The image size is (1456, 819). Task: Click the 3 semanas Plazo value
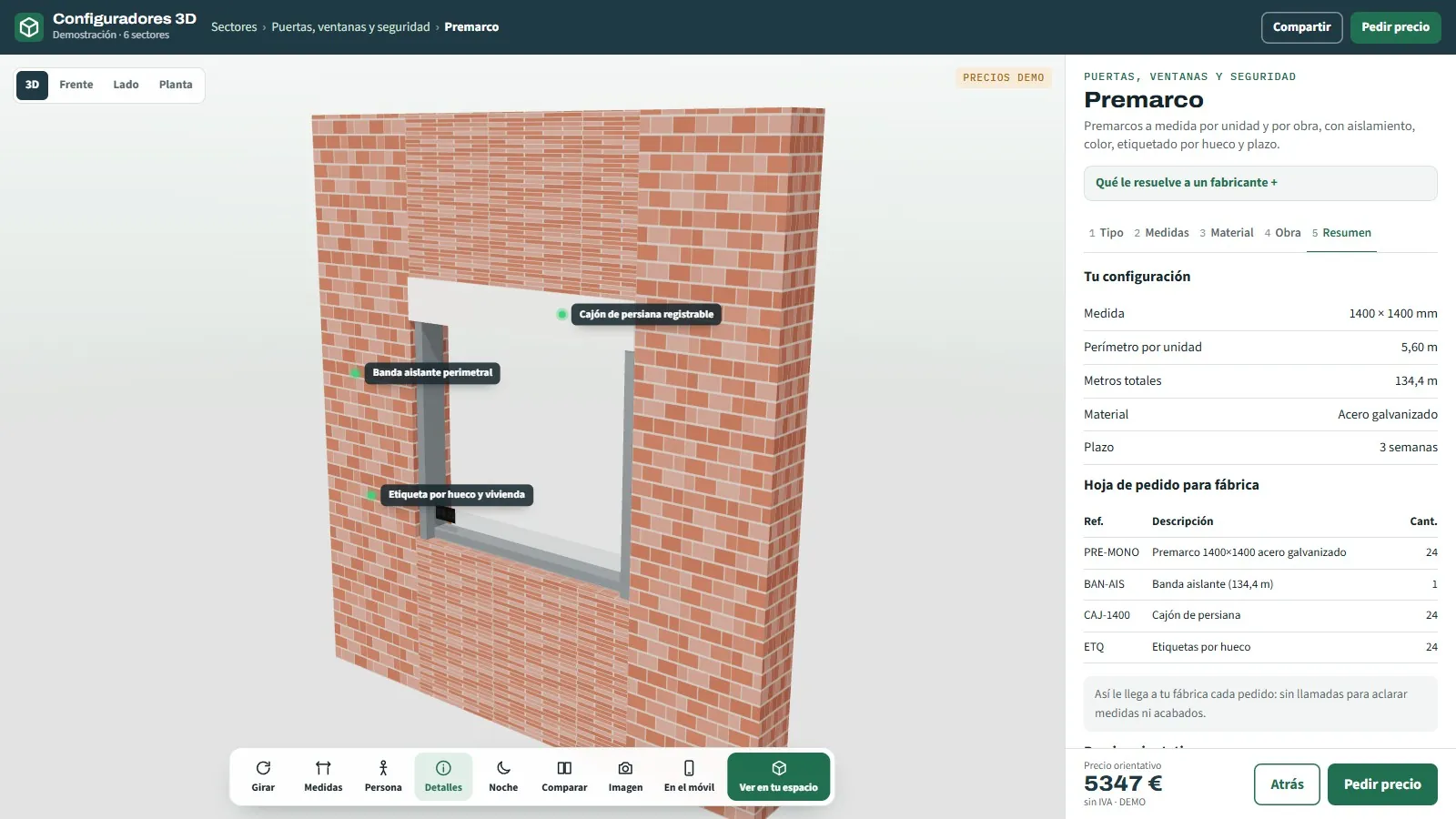pos(1409,448)
